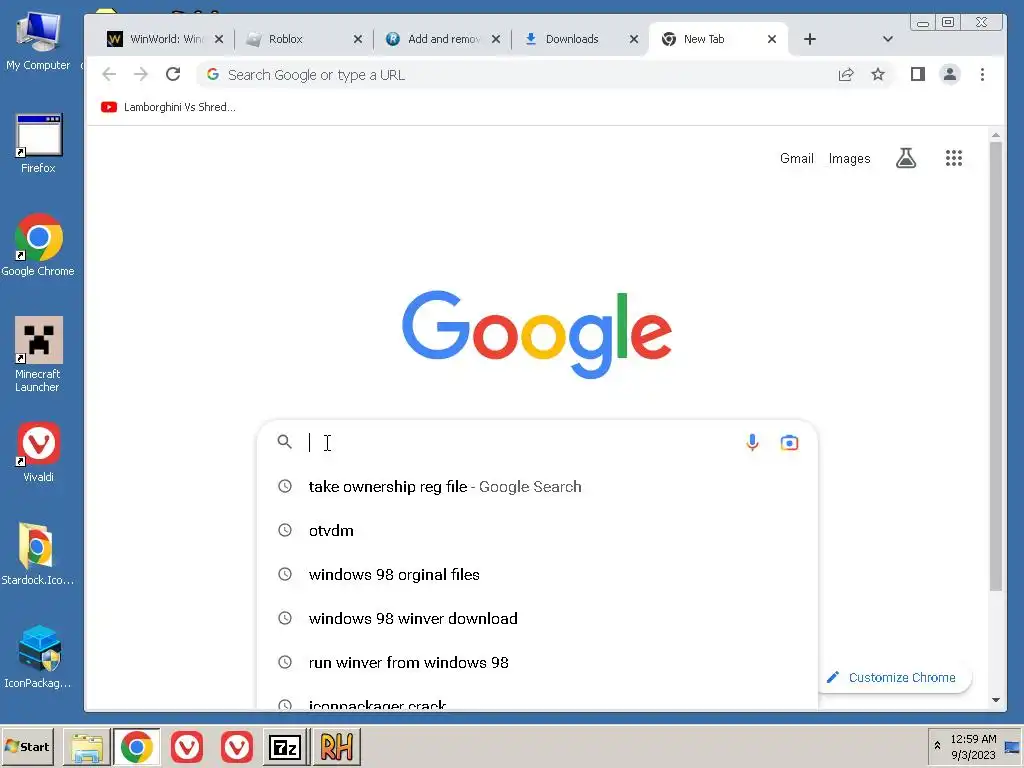Open the Start menu
The image size is (1024, 768).
[27, 746]
